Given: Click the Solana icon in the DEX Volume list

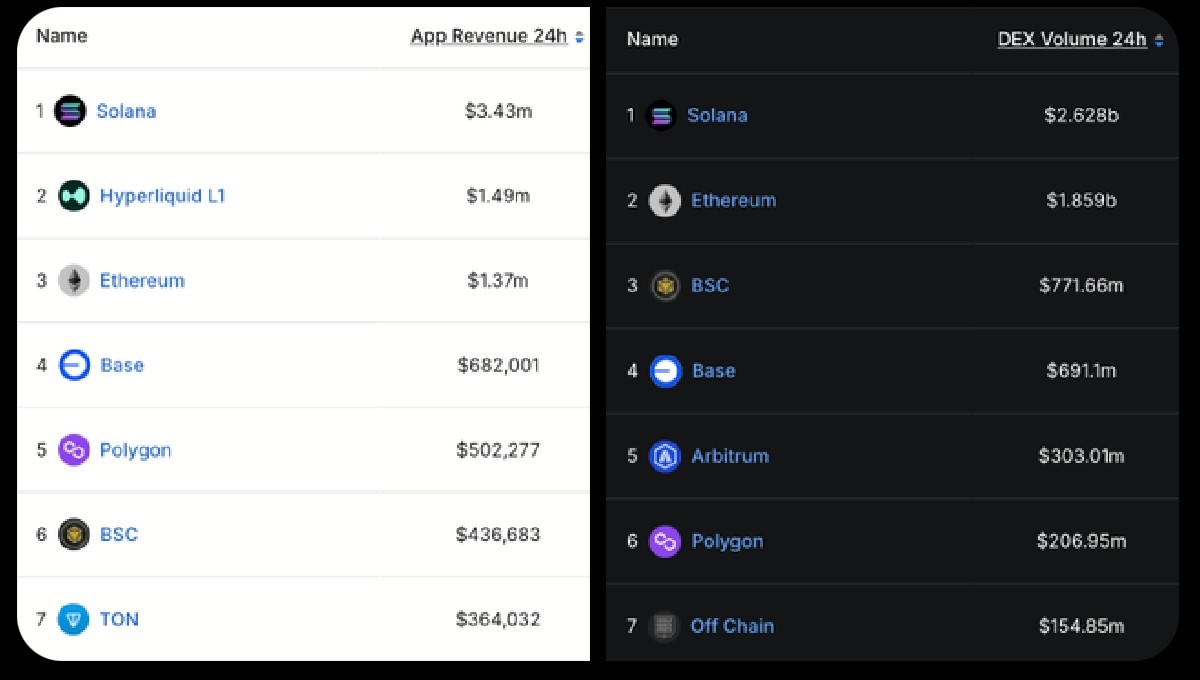Looking at the screenshot, I should 661,115.
